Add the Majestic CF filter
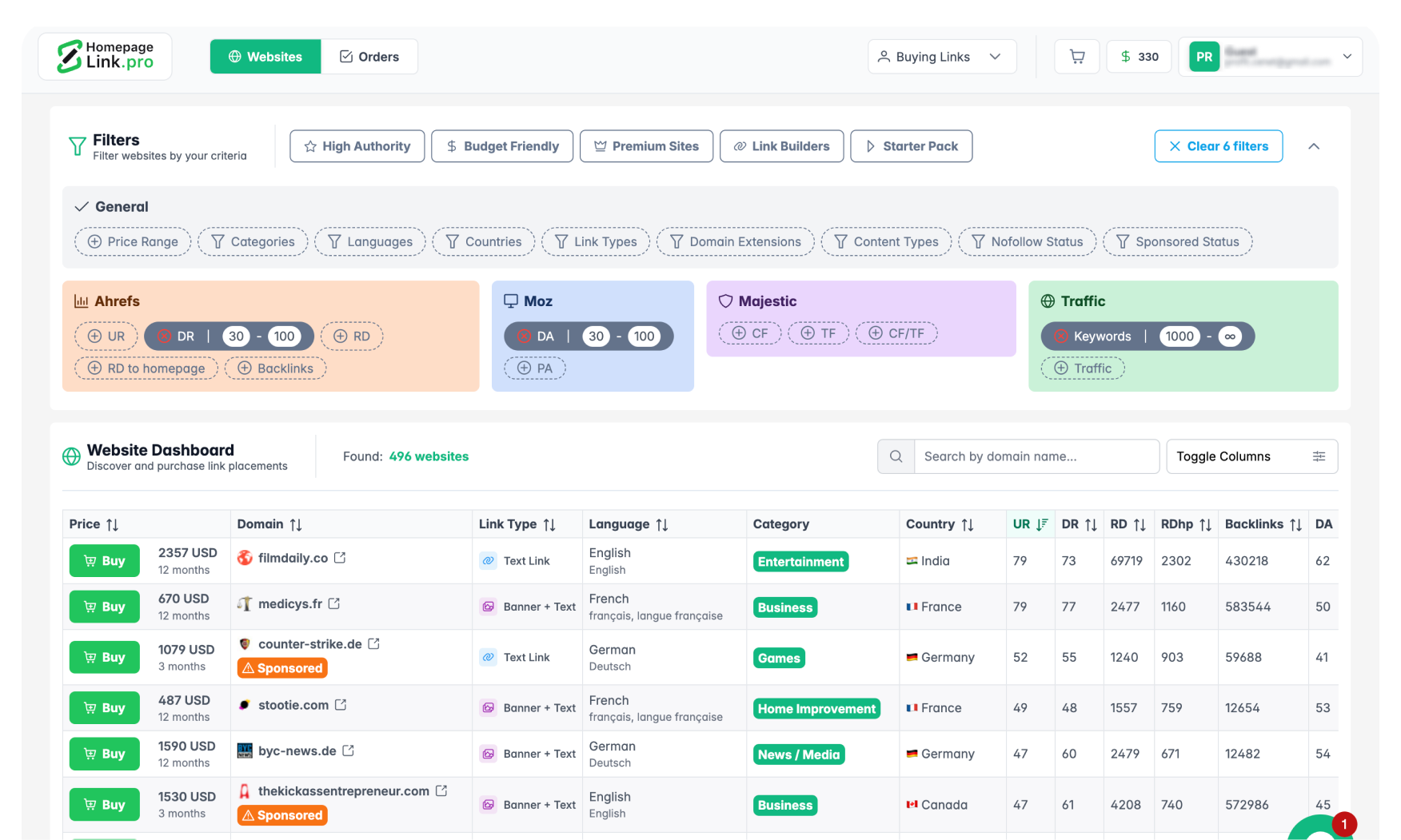Screen dimensions: 1401x840 click(x=750, y=333)
